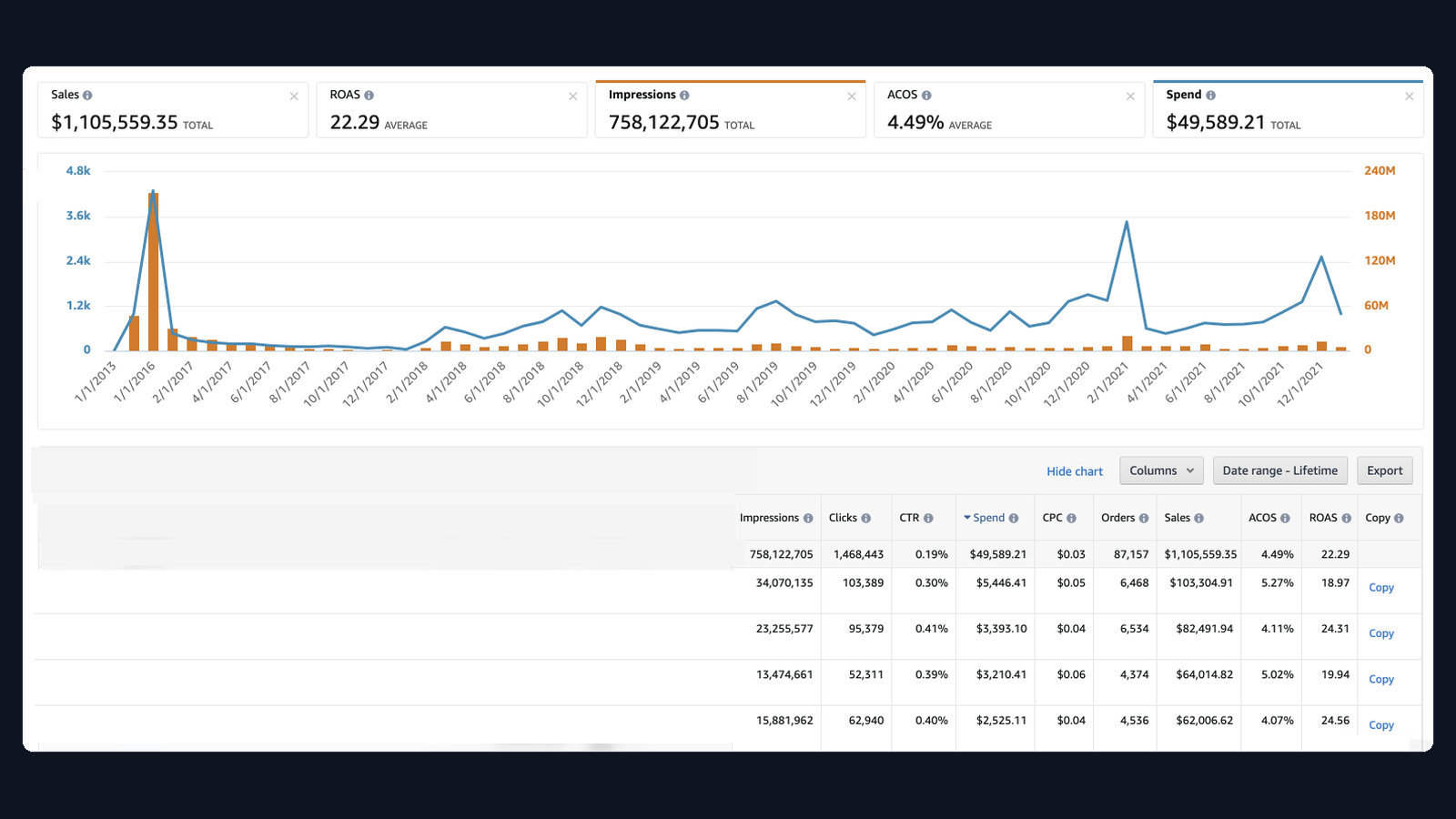Screen dimensions: 1456x819
Task: Select the ROAS metric card
Action: point(451,109)
